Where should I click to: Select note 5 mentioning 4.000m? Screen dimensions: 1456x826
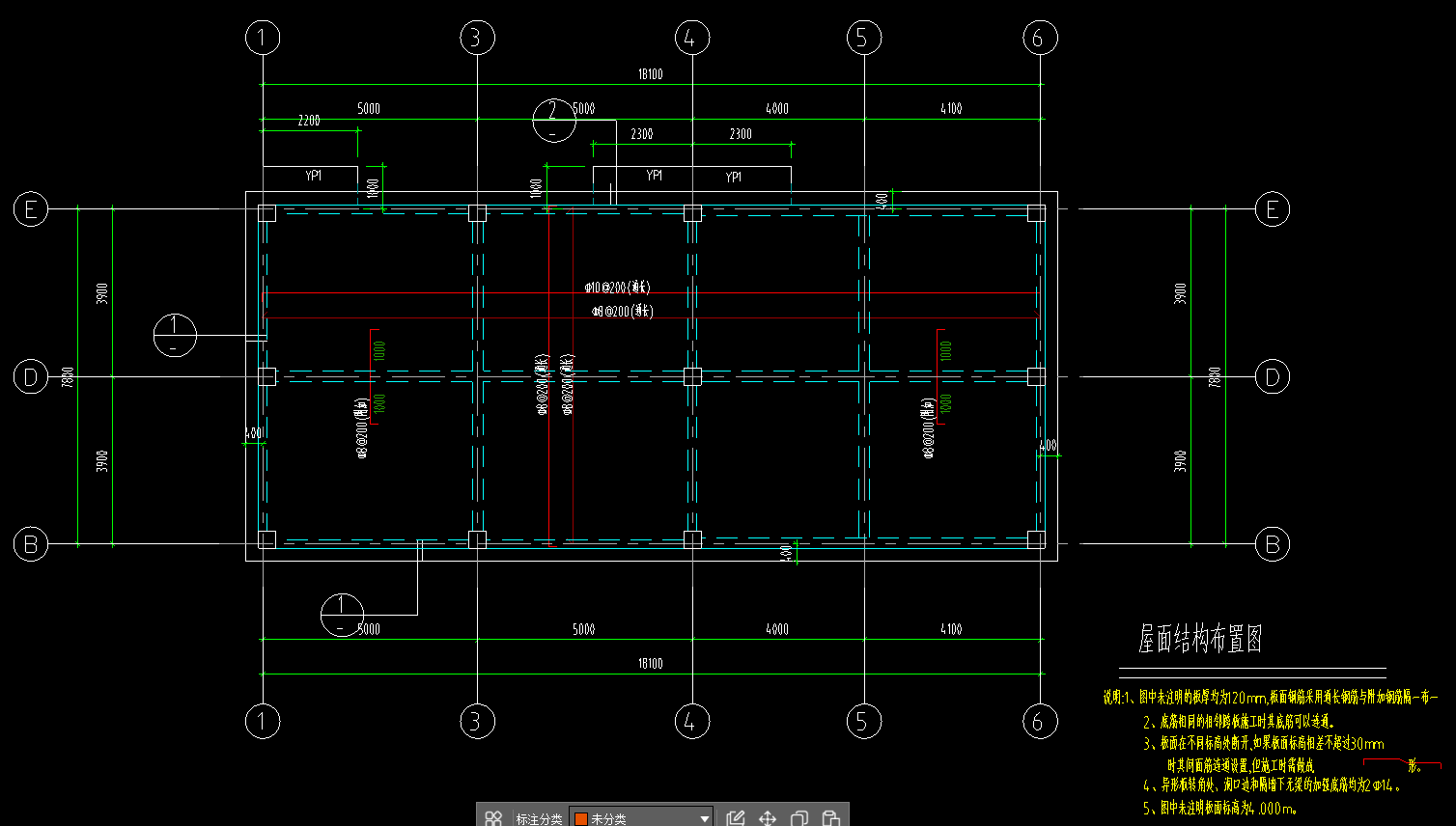tap(1219, 808)
